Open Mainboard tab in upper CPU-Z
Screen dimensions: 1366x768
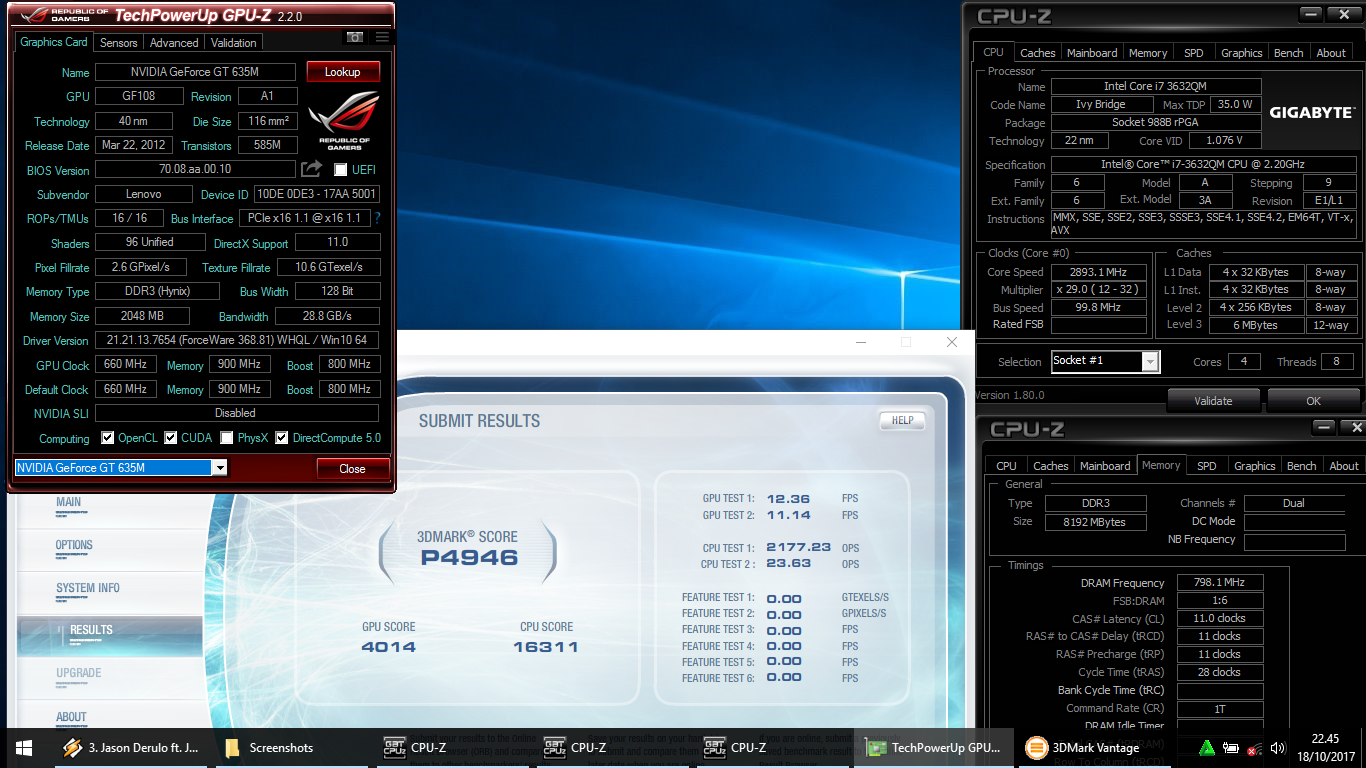tap(1092, 53)
